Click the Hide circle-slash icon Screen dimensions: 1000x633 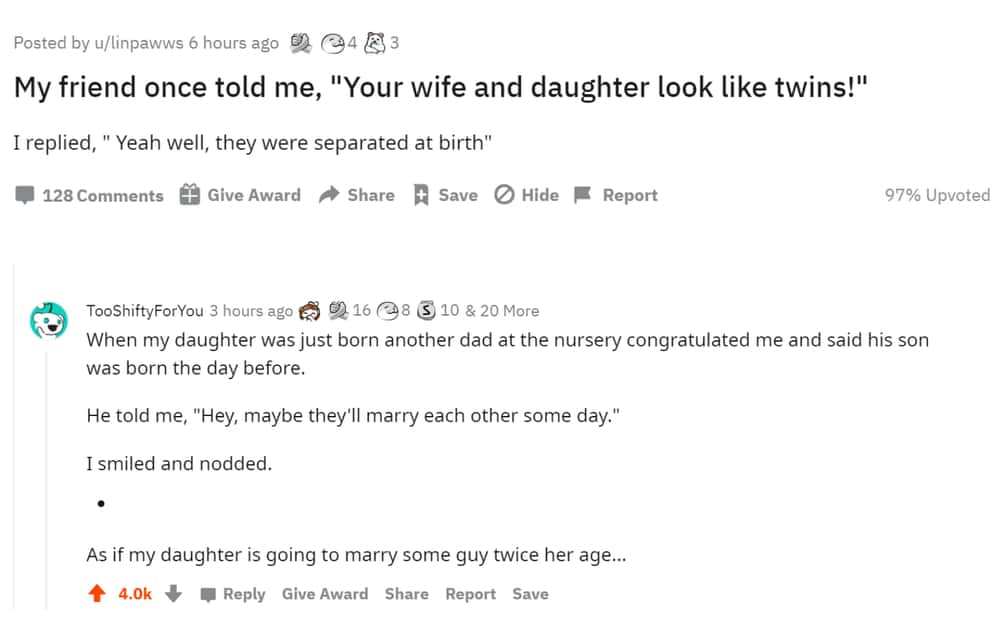point(504,194)
